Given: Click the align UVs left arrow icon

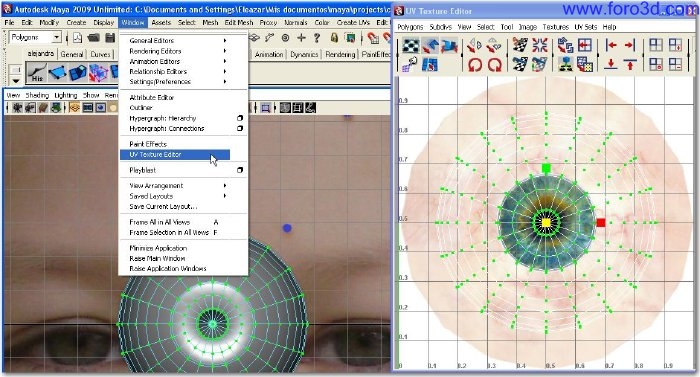Looking at the screenshot, I should [x=611, y=45].
